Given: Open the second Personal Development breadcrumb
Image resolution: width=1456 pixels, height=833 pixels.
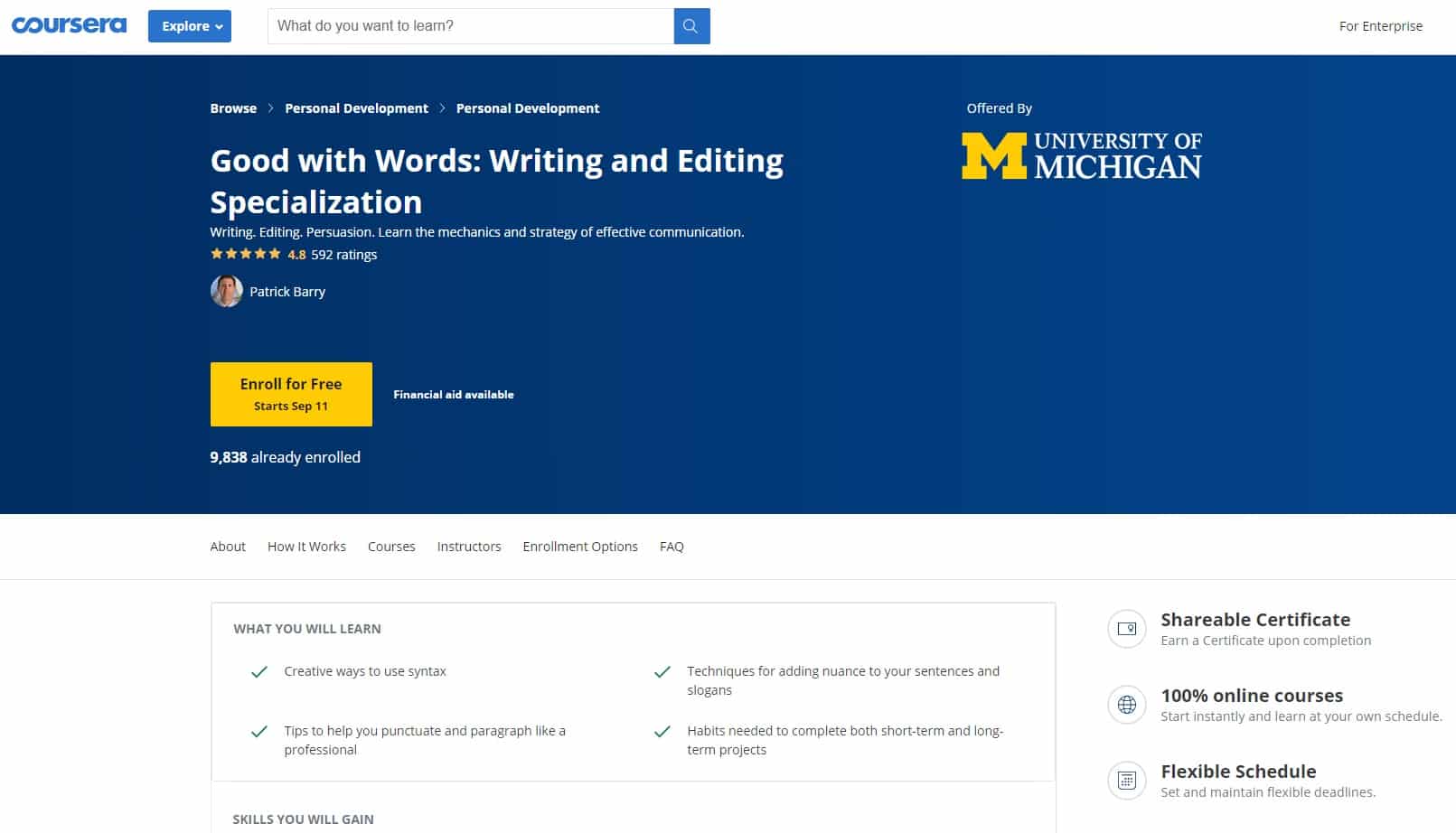Looking at the screenshot, I should click(x=528, y=108).
